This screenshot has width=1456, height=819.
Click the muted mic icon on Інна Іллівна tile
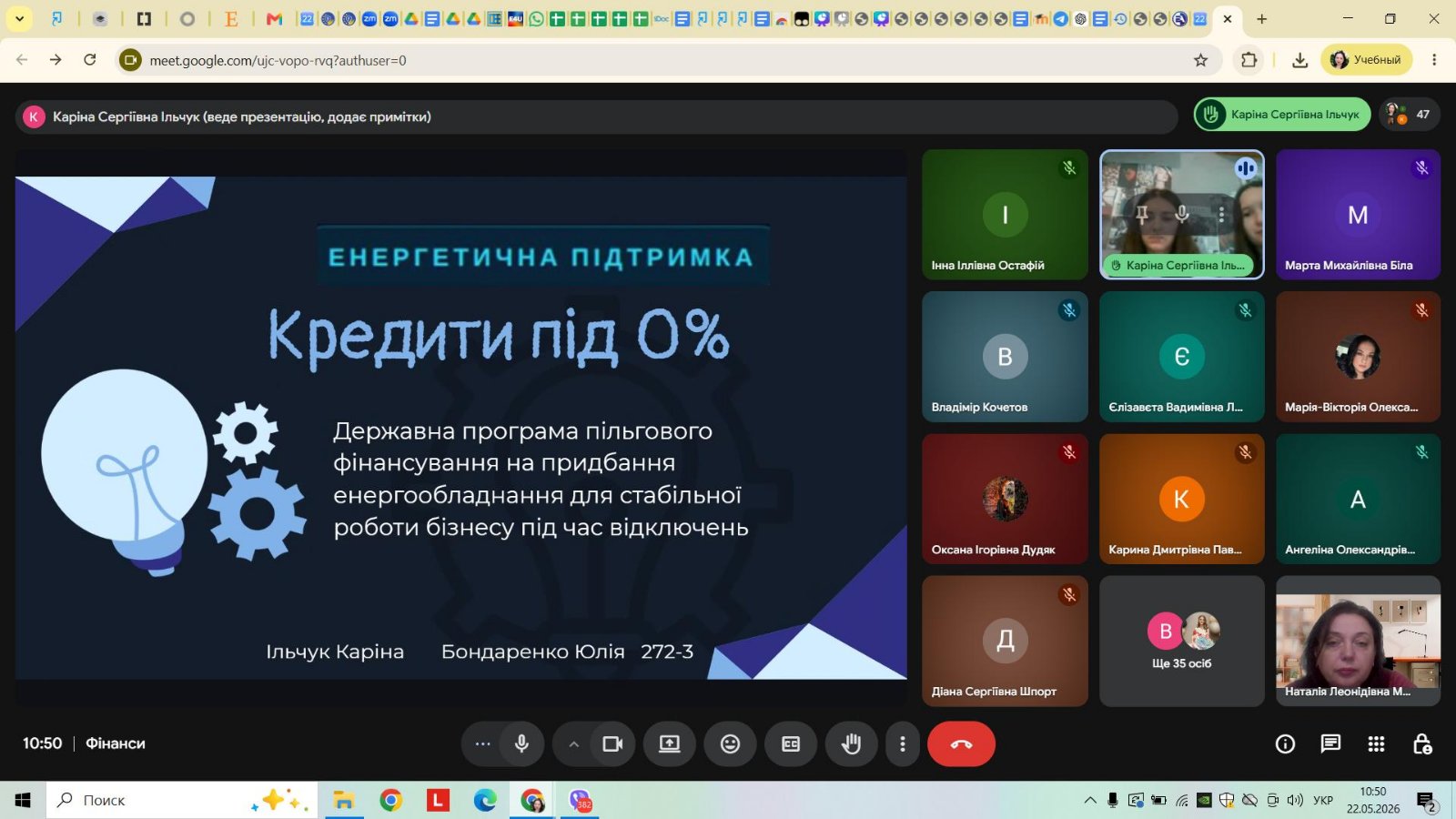coord(1069,168)
